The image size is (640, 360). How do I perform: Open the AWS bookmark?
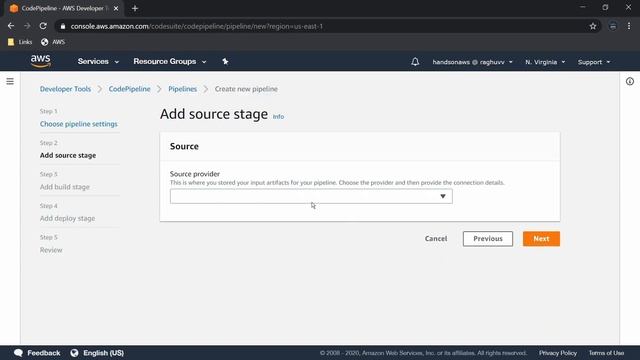53,42
